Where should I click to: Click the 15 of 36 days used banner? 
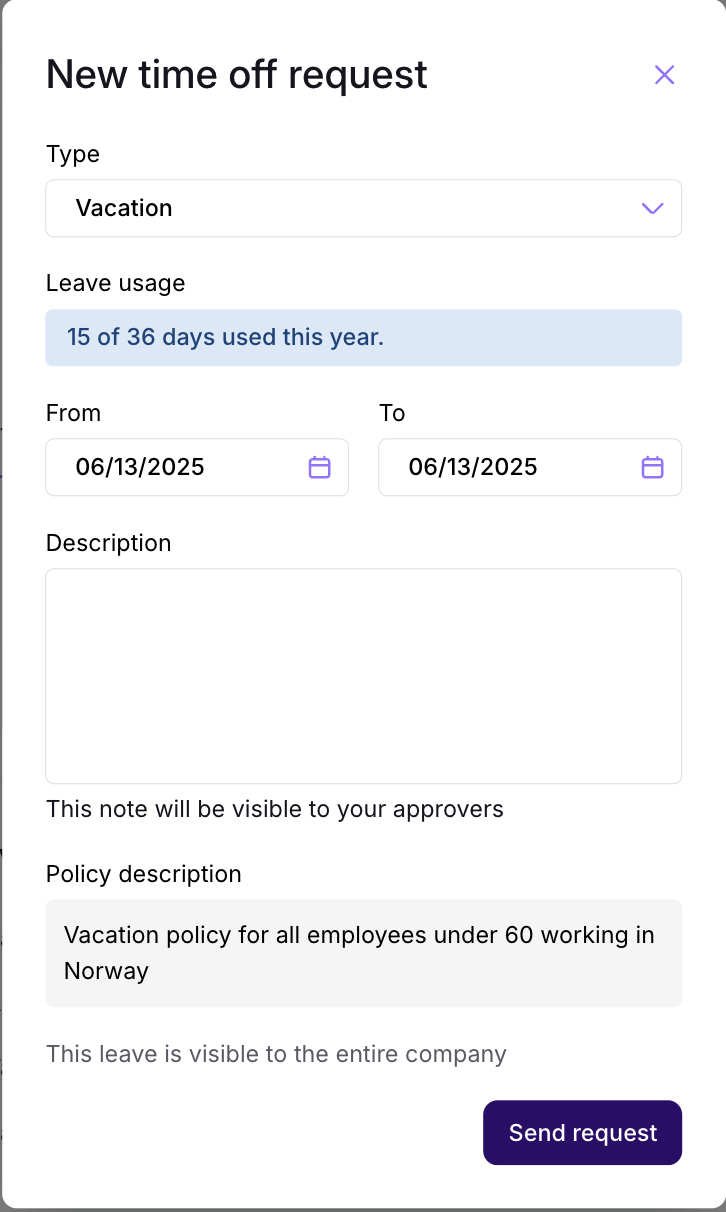pos(363,337)
